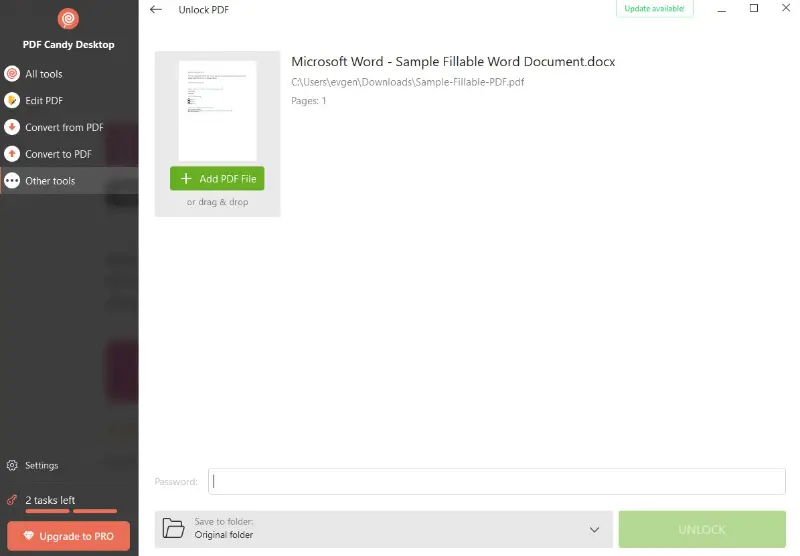This screenshot has width=800, height=556.
Task: Click the Edit PDF pencil icon
Action: click(x=12, y=101)
